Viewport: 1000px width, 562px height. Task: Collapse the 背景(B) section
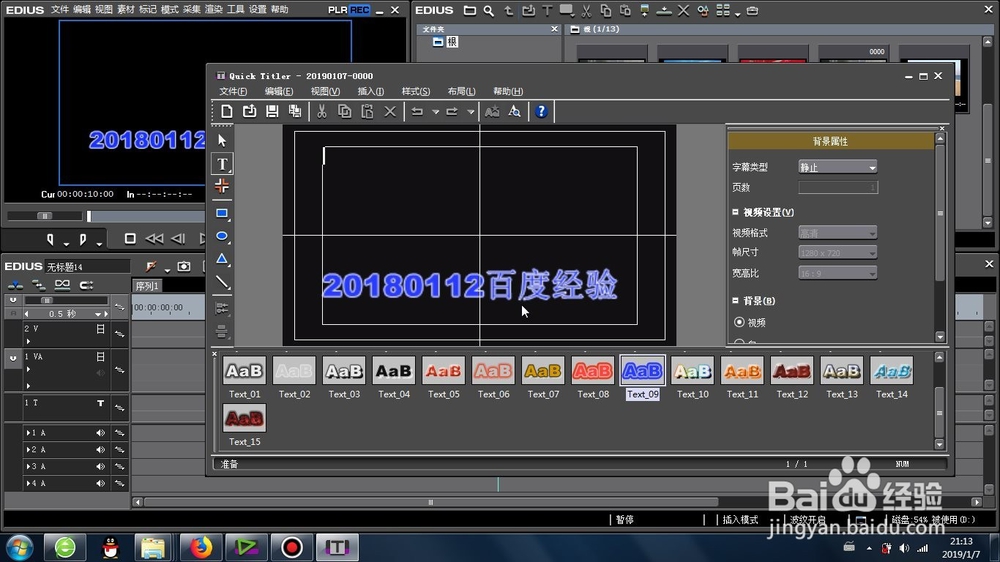point(735,300)
